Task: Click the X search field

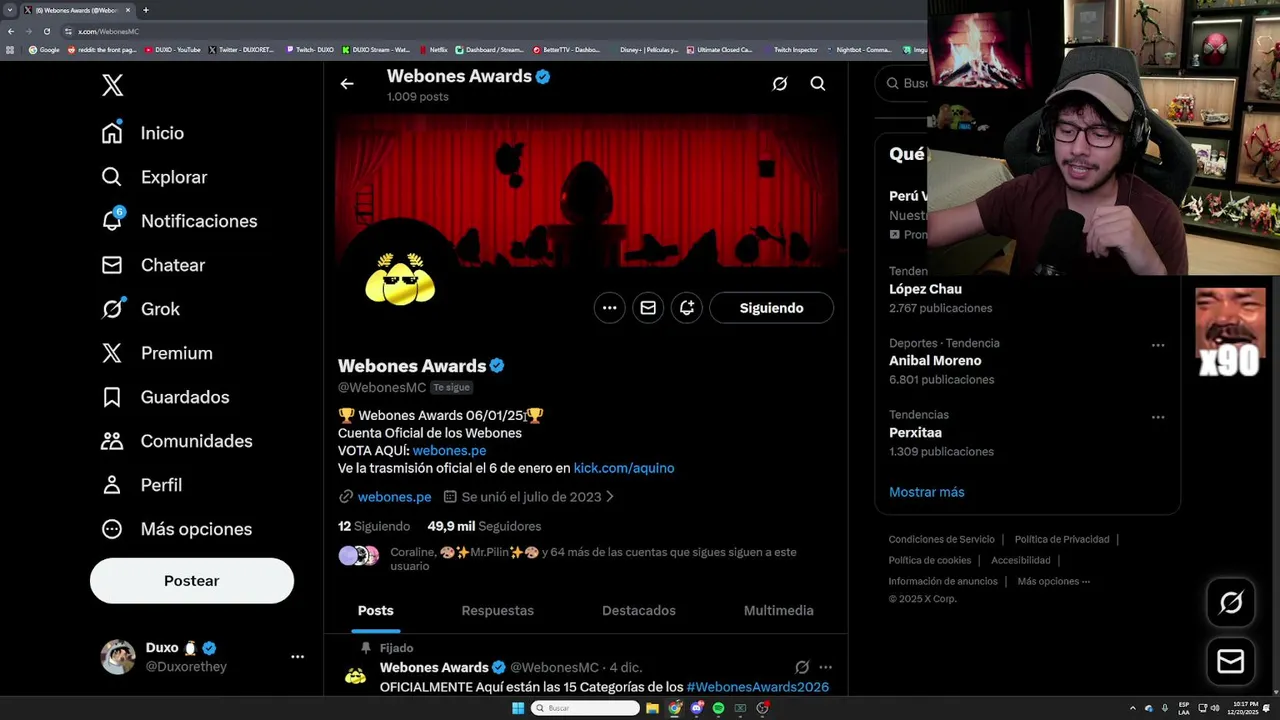Action: (x=902, y=84)
